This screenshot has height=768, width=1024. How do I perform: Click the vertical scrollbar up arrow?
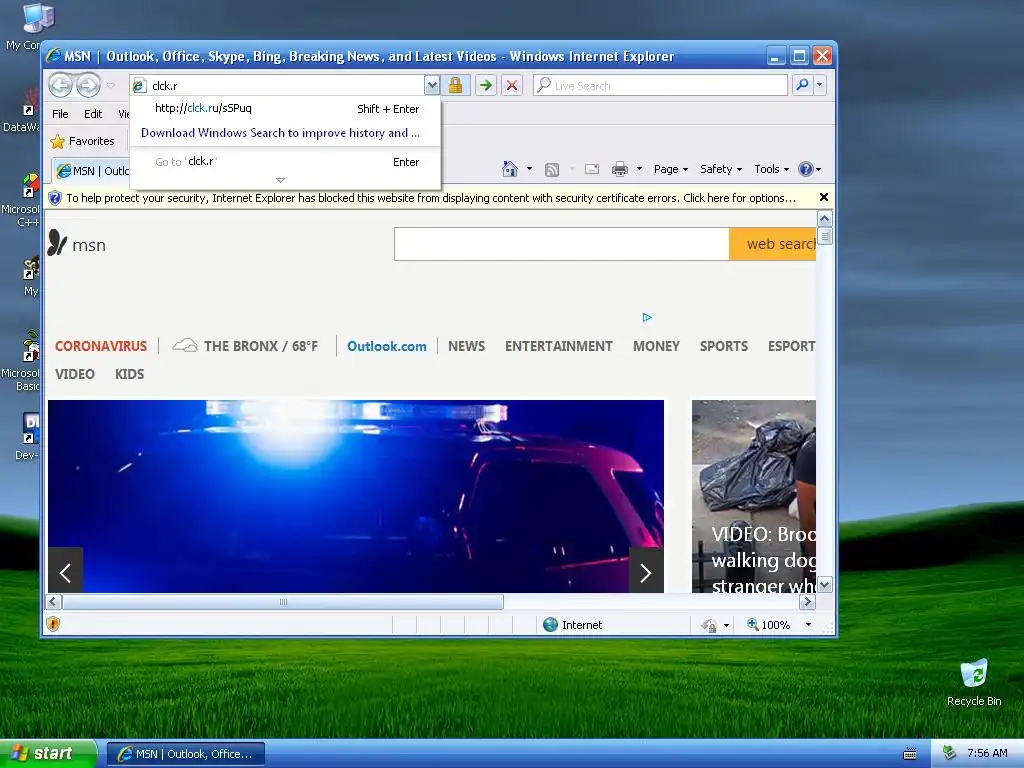pos(824,219)
